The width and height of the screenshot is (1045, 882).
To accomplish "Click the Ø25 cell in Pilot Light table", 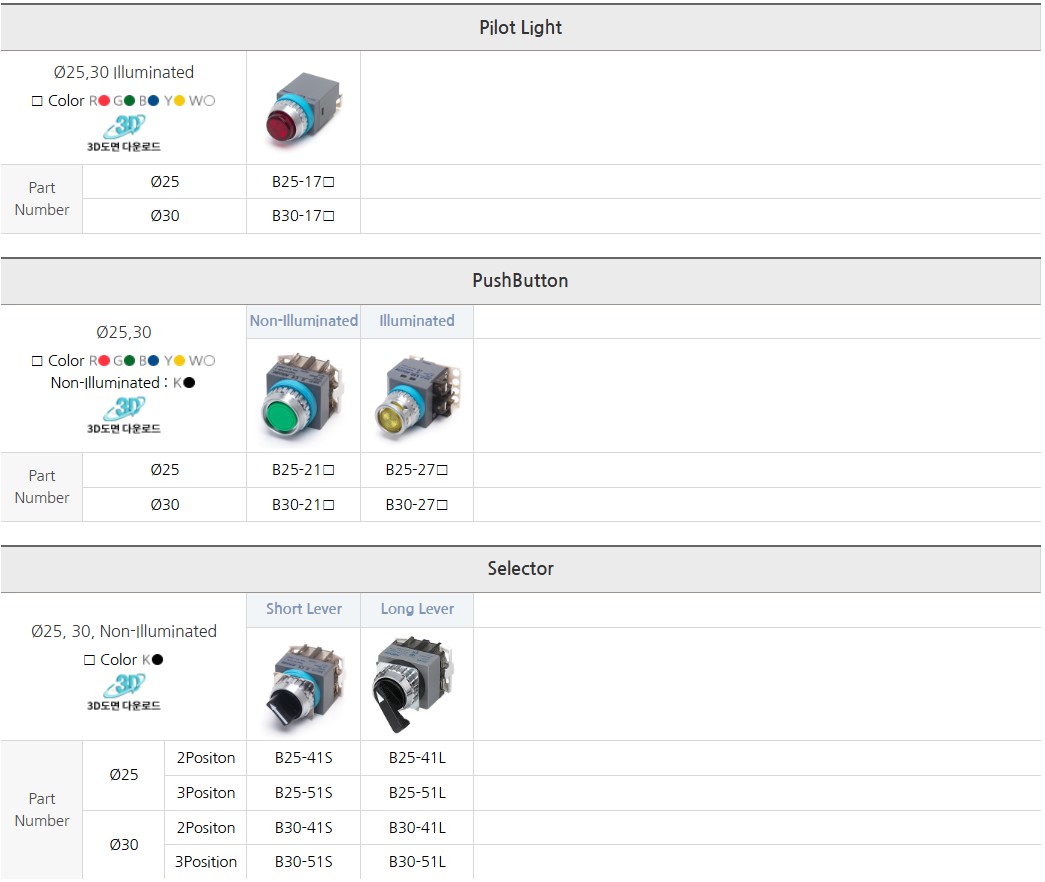I will [165, 182].
